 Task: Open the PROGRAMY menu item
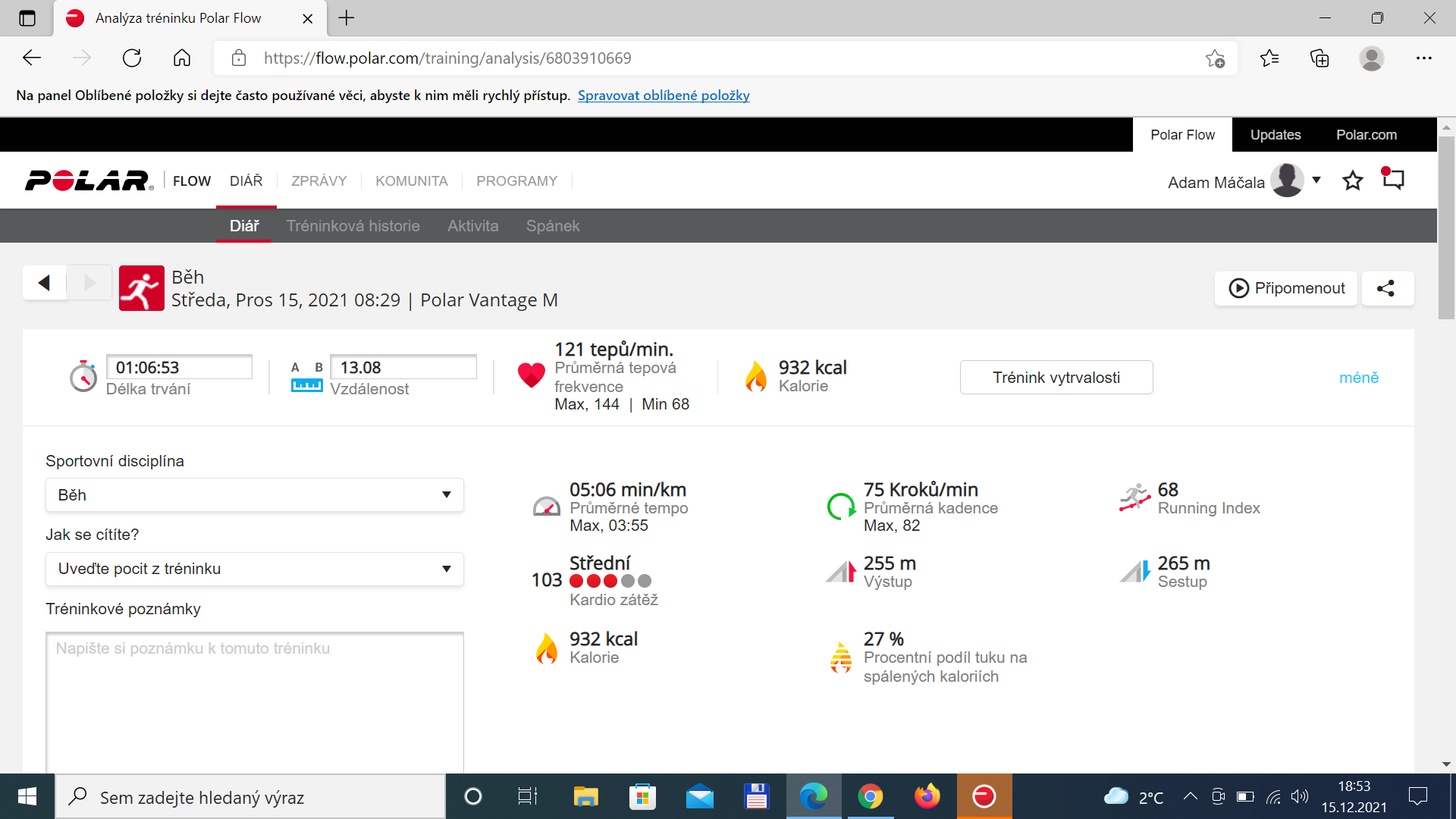pos(517,181)
